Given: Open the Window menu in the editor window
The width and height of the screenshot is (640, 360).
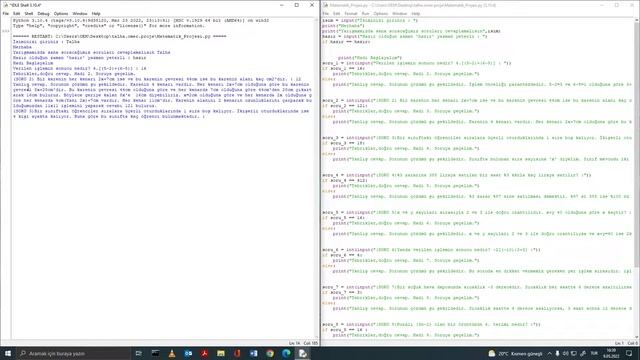Looking at the screenshot, I should (400, 13).
